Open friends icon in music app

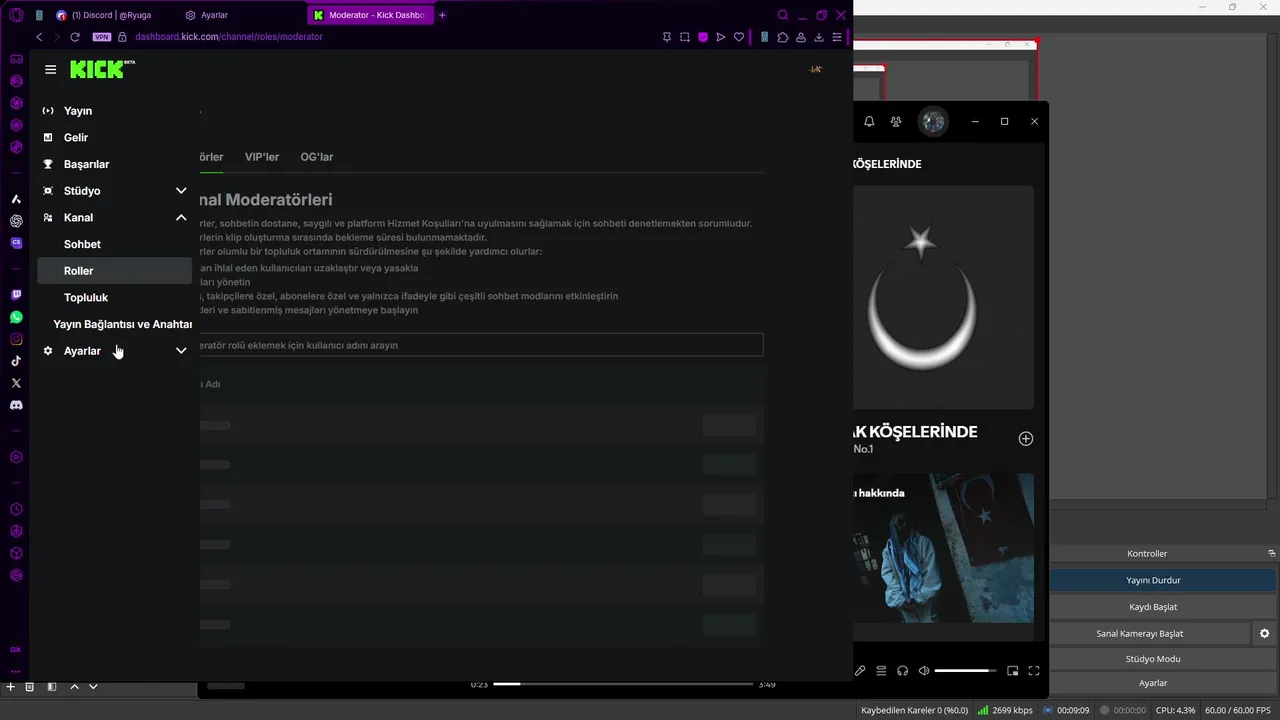pos(896,121)
